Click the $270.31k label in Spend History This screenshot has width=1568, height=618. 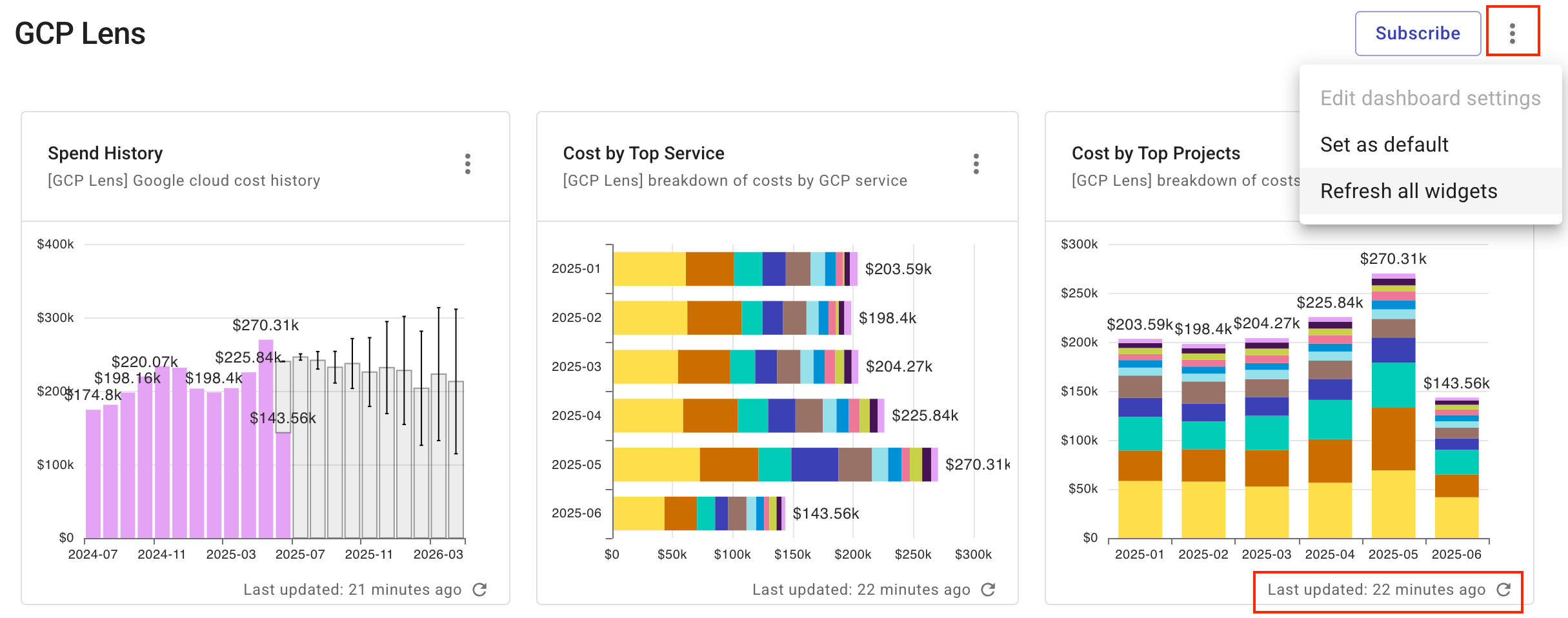click(265, 325)
